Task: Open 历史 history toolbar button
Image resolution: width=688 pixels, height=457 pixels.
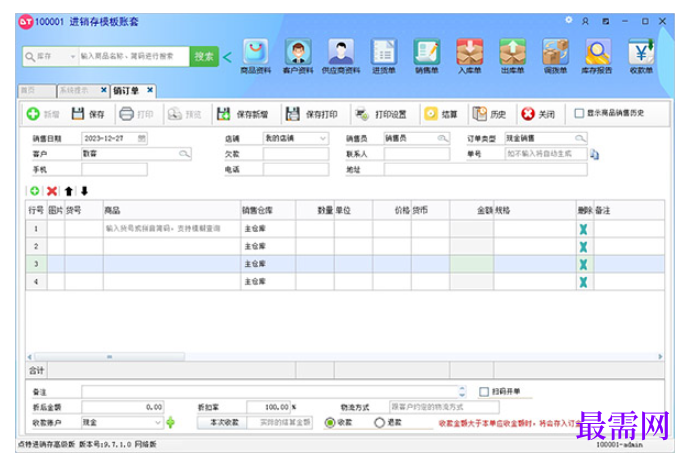Action: click(489, 114)
